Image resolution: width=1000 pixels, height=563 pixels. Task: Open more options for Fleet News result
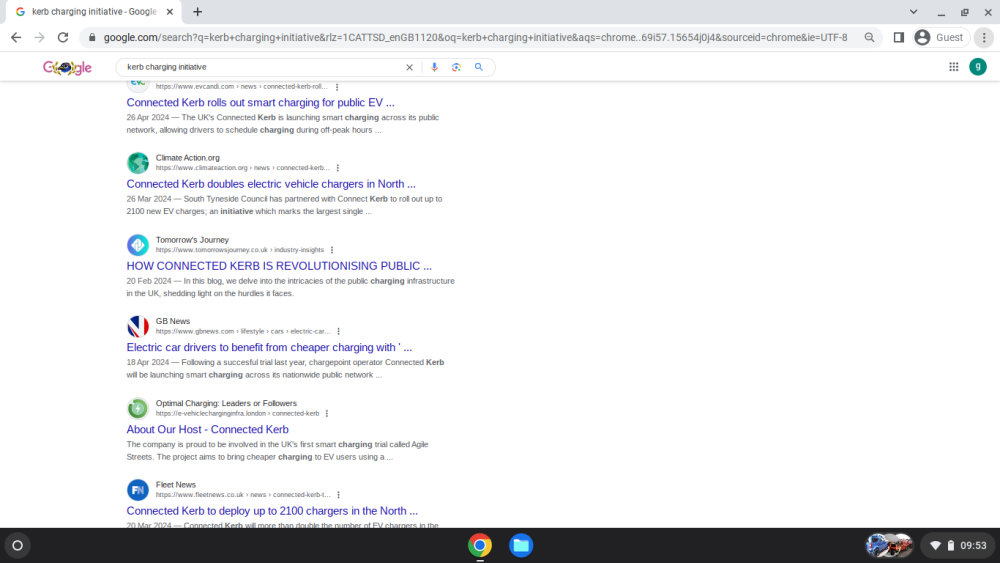pos(338,495)
